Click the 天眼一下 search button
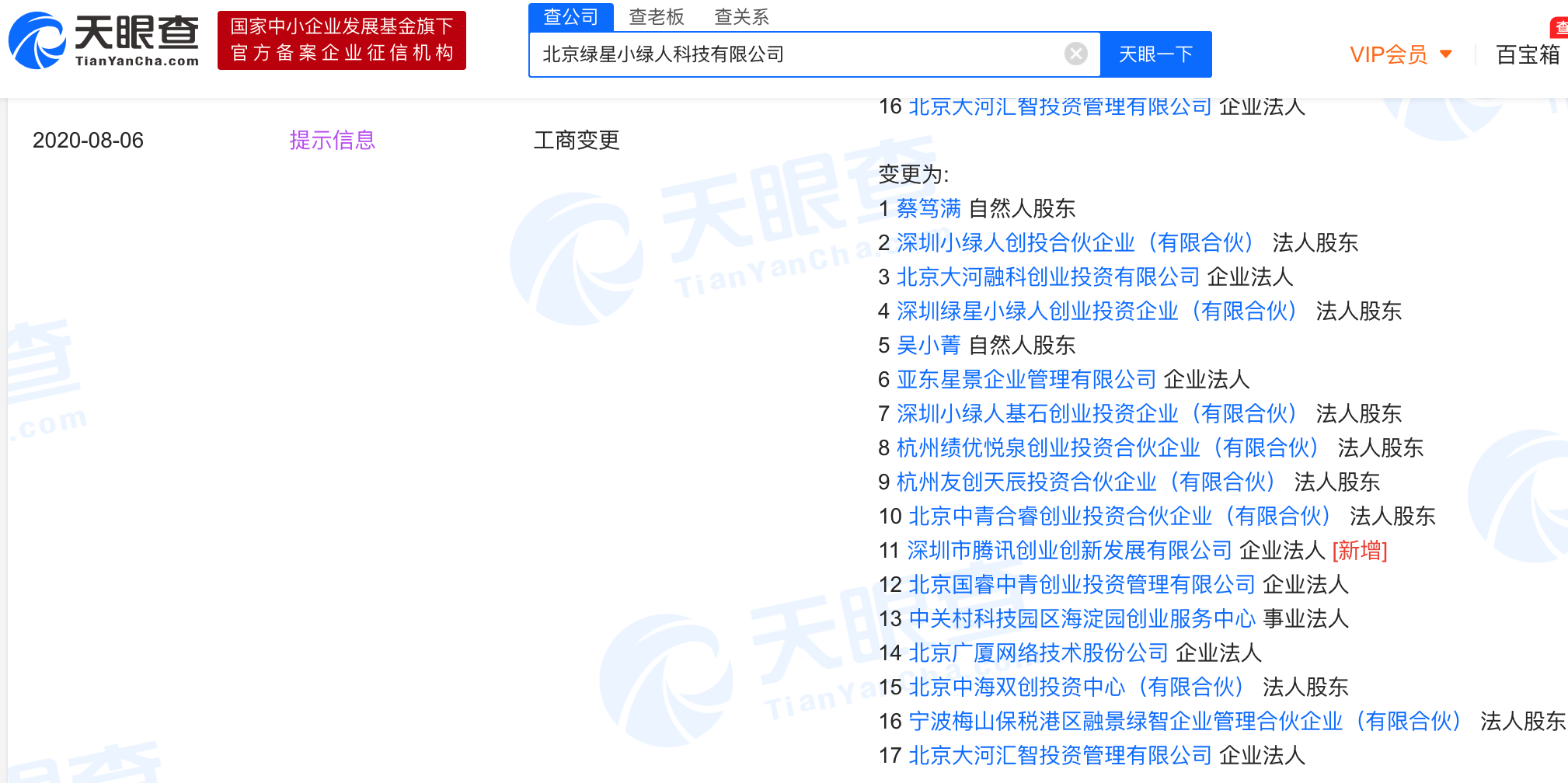The image size is (1568, 783). point(1155,54)
